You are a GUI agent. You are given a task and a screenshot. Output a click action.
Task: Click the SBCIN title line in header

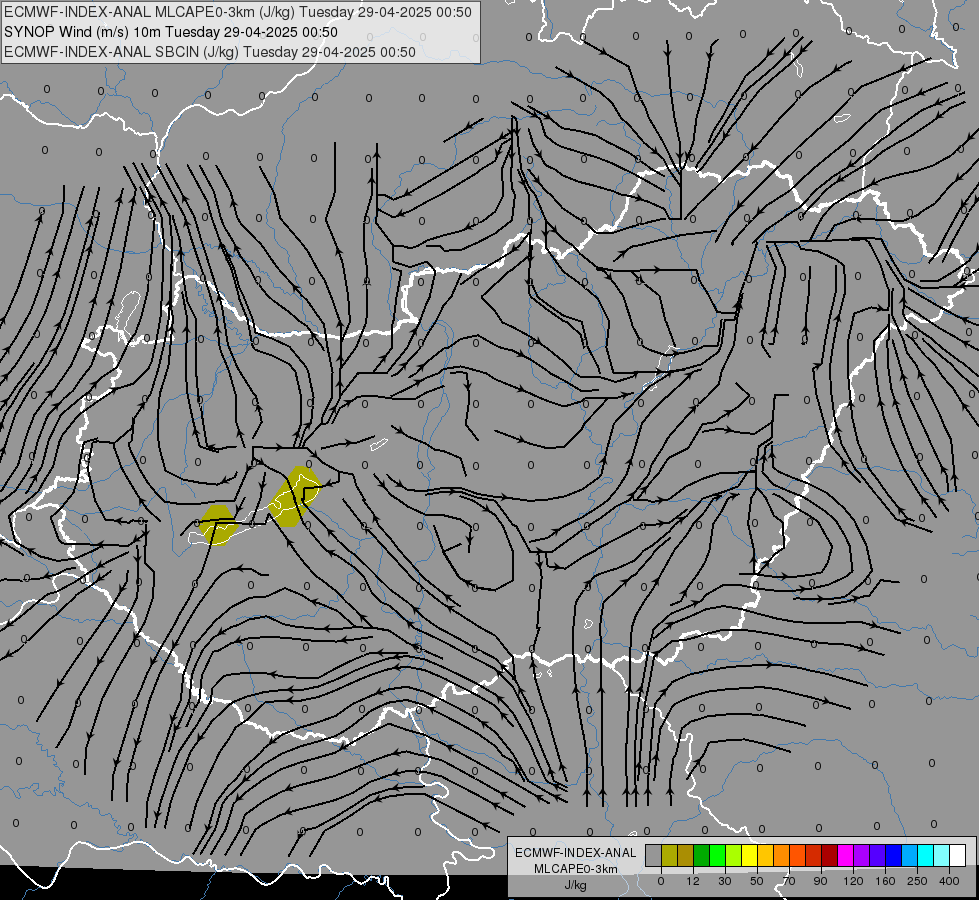click(x=209, y=52)
